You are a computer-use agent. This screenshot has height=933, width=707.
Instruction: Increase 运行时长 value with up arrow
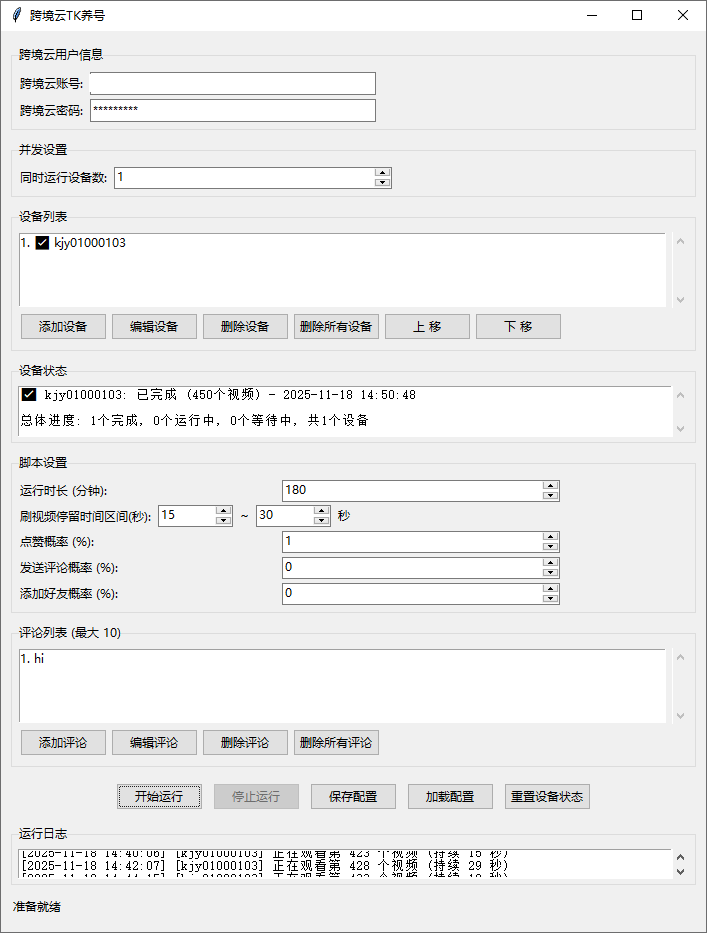[550, 486]
